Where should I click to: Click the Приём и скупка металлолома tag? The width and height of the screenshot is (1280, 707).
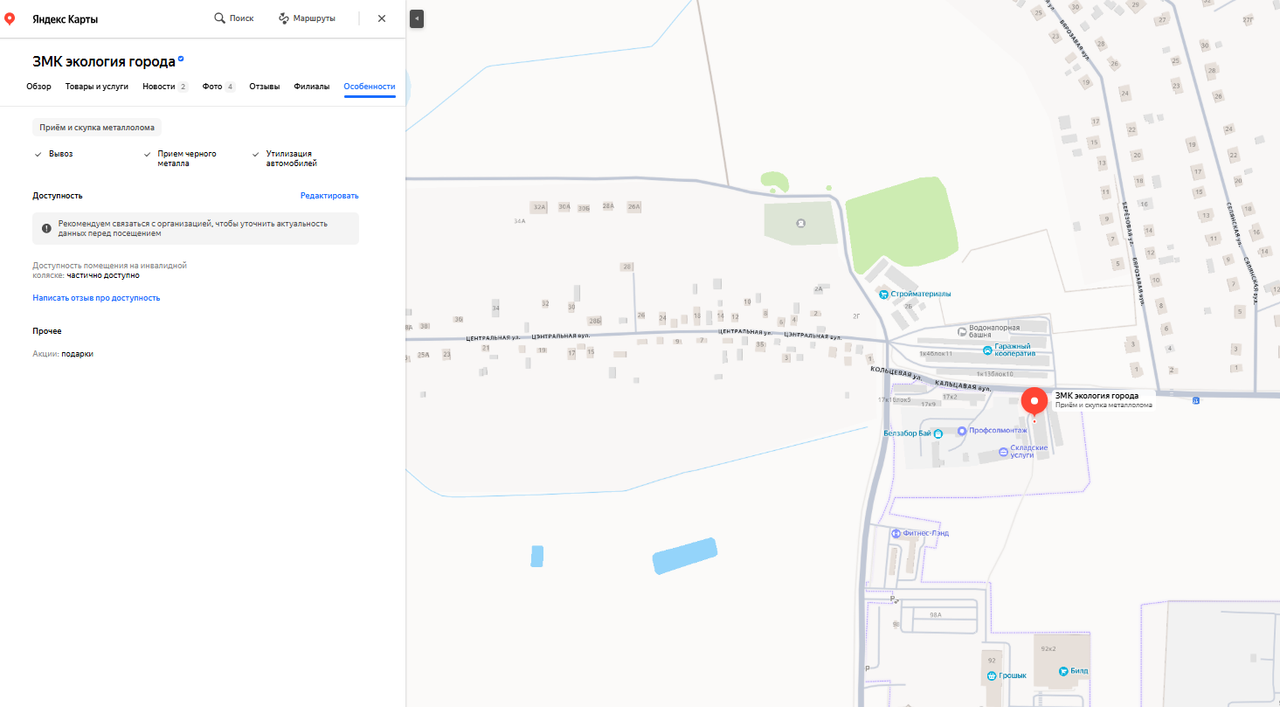pos(97,128)
